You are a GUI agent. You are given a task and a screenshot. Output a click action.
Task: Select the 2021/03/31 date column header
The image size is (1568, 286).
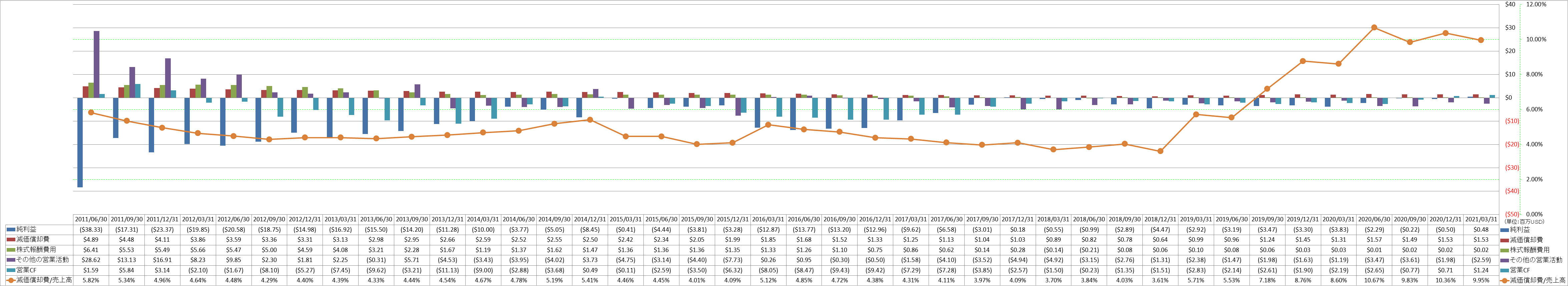1481,219
